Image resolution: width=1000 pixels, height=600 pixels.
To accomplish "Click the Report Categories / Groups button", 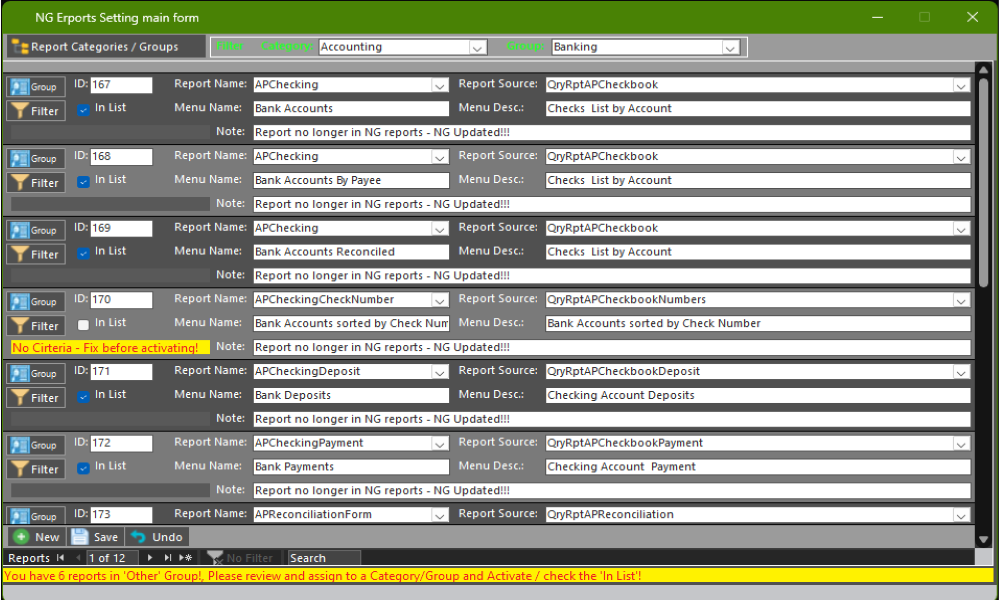I will 95,46.
